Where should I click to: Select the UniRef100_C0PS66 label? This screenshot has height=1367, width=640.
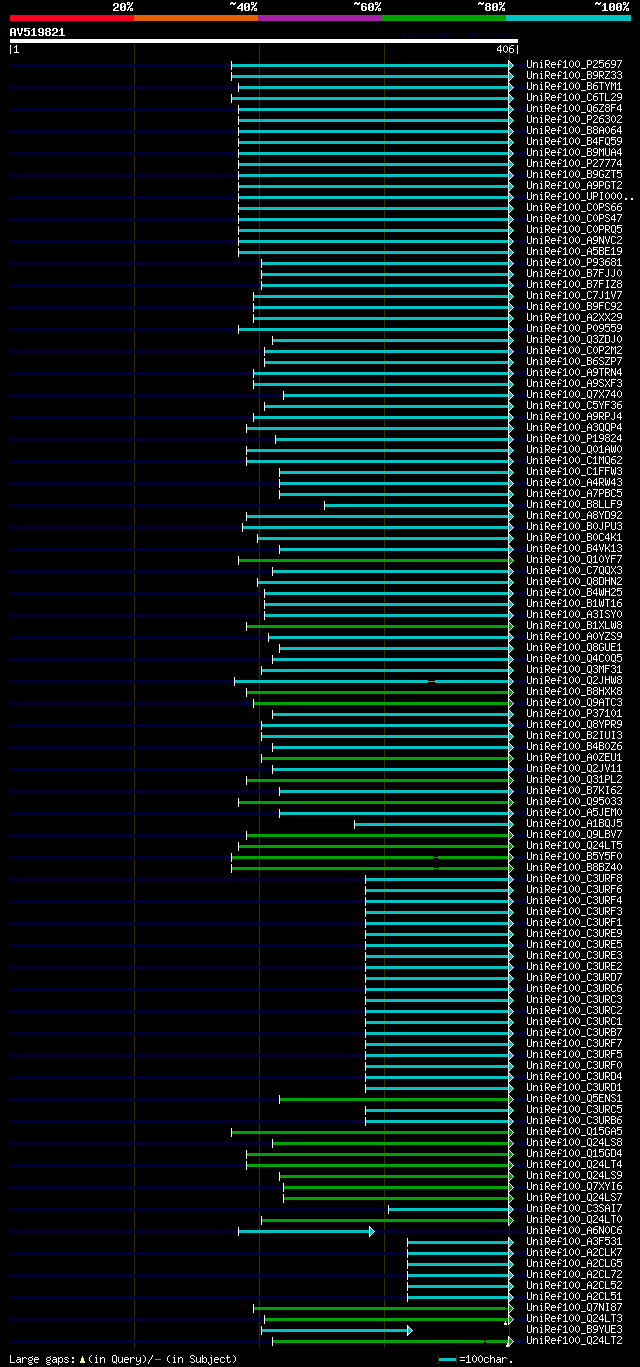tap(574, 208)
